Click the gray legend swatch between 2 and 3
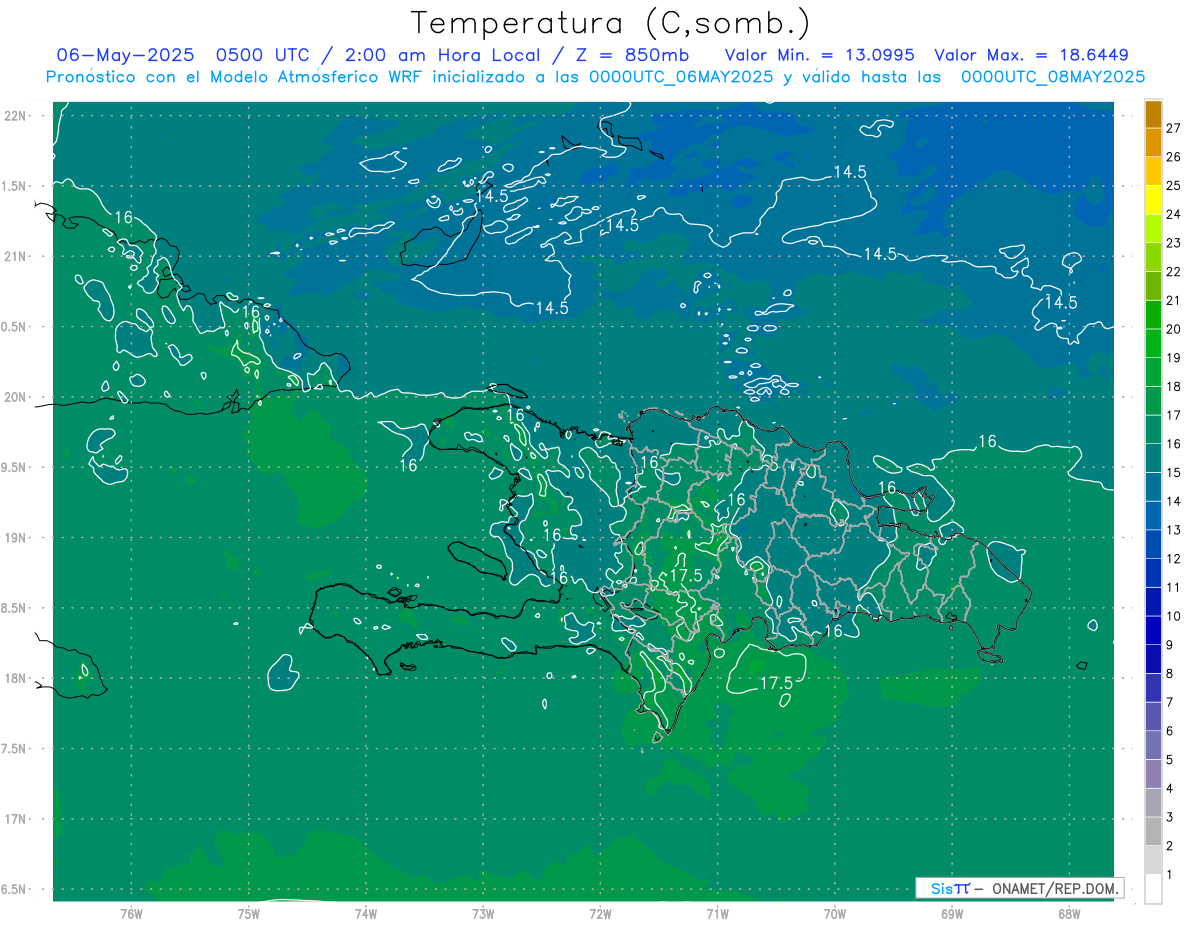This screenshot has height=927, width=1200. 1154,831
